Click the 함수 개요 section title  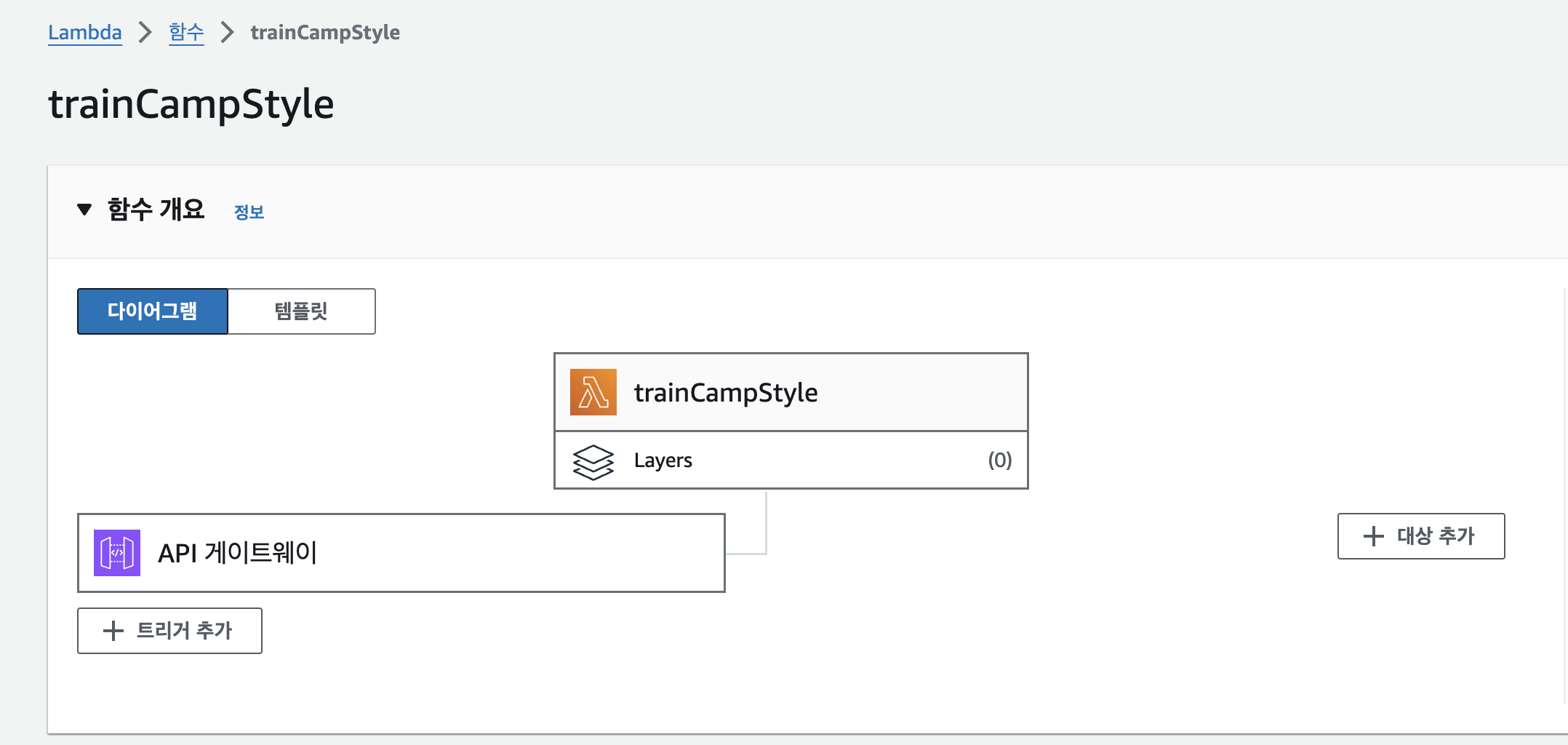156,210
